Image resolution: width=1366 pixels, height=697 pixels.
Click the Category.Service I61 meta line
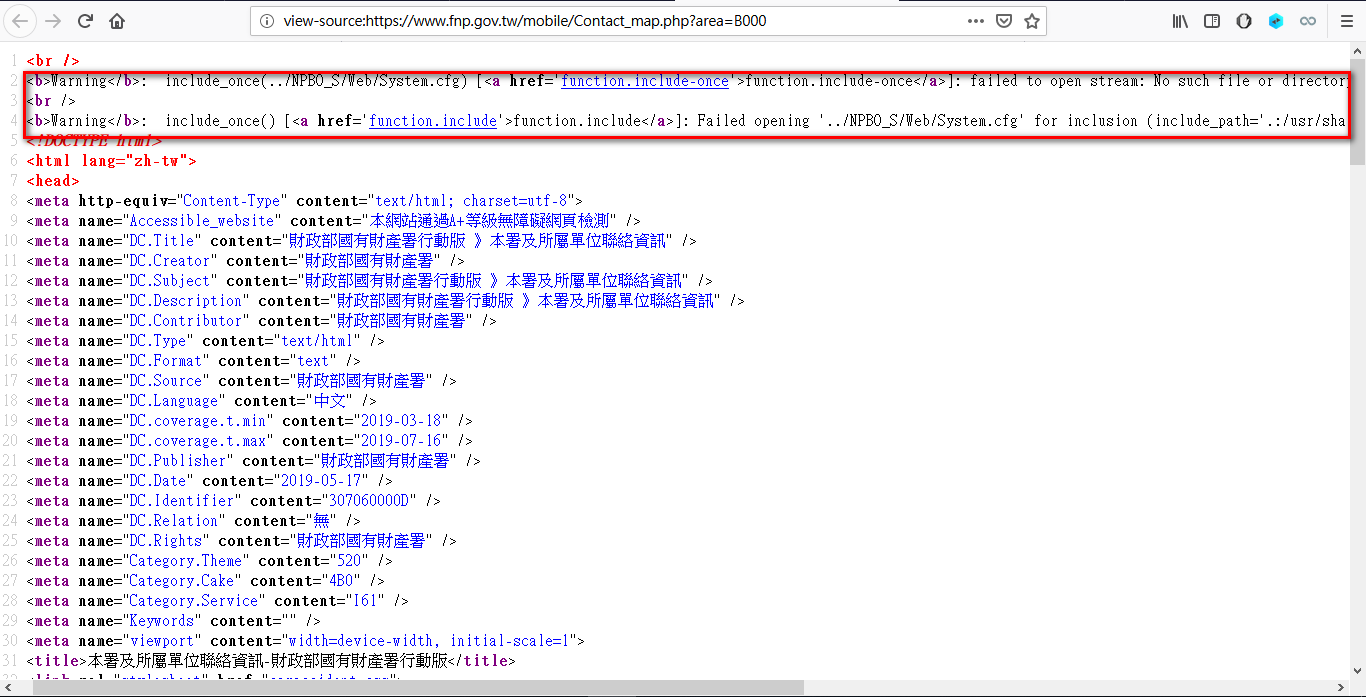click(x=218, y=601)
